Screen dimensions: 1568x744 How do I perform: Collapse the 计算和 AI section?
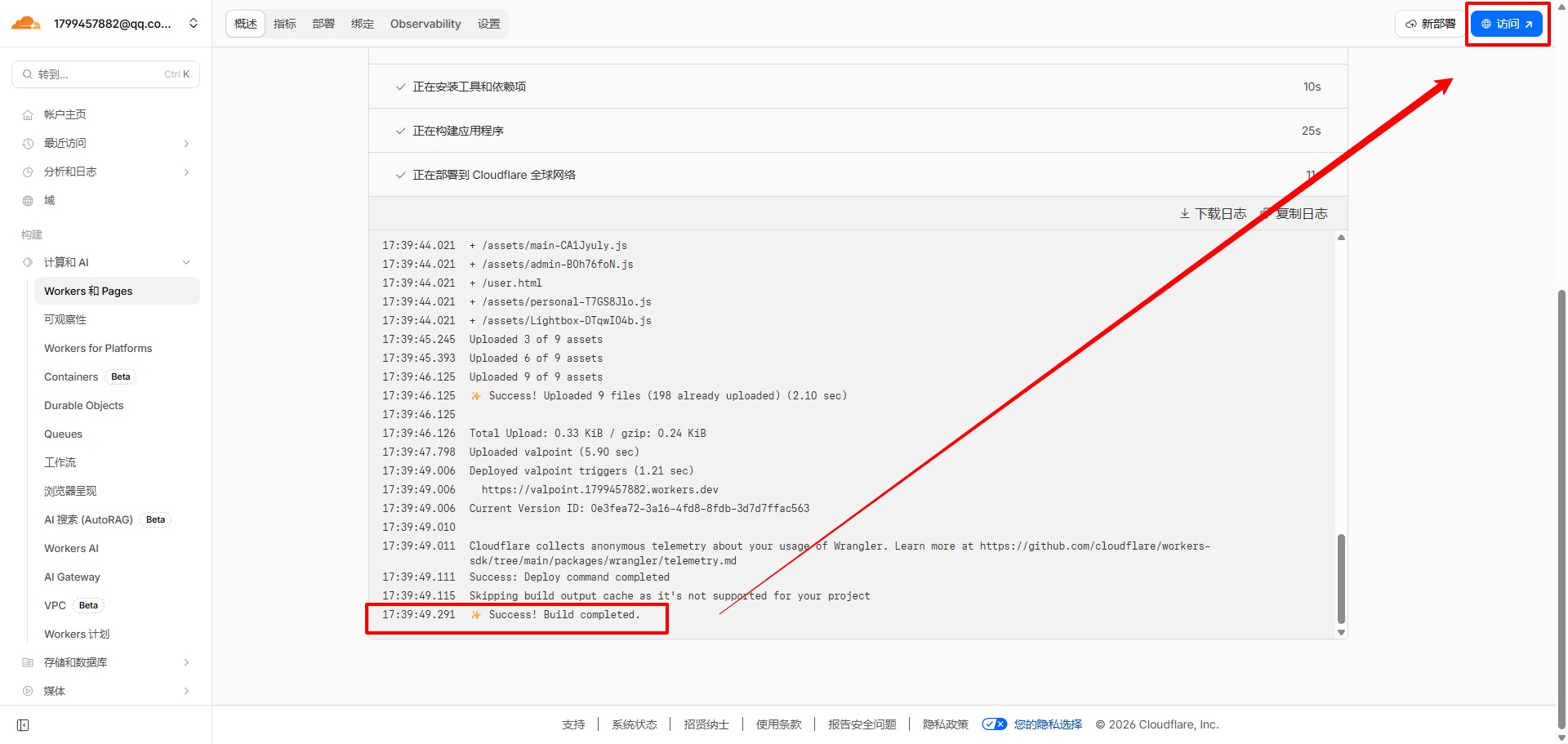[x=186, y=262]
